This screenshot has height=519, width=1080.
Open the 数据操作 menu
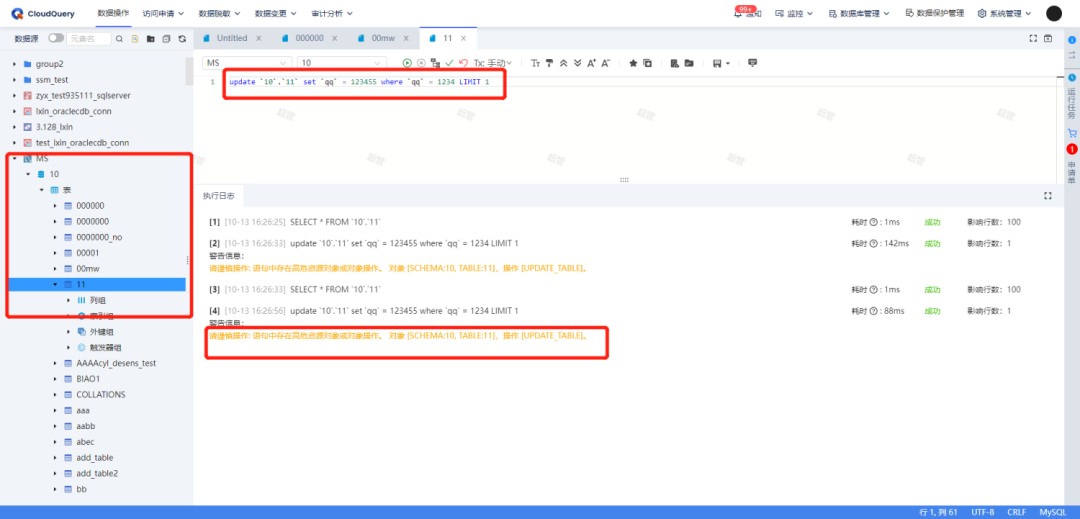click(x=113, y=13)
